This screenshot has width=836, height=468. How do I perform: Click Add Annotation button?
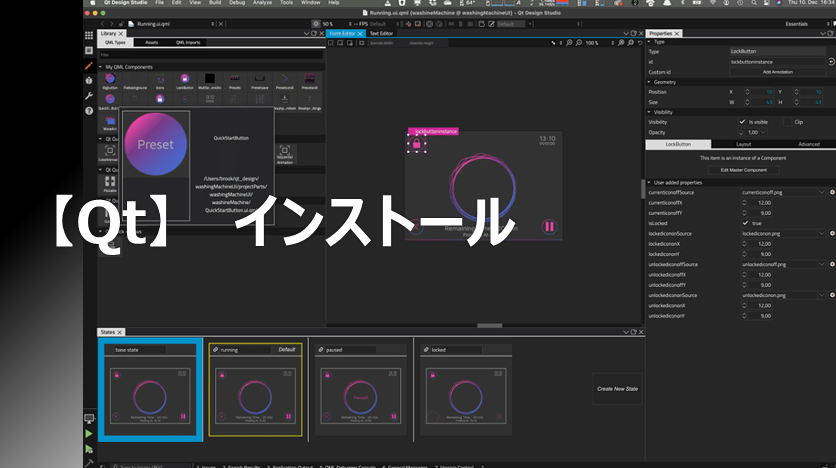pyautogui.click(x=777, y=72)
